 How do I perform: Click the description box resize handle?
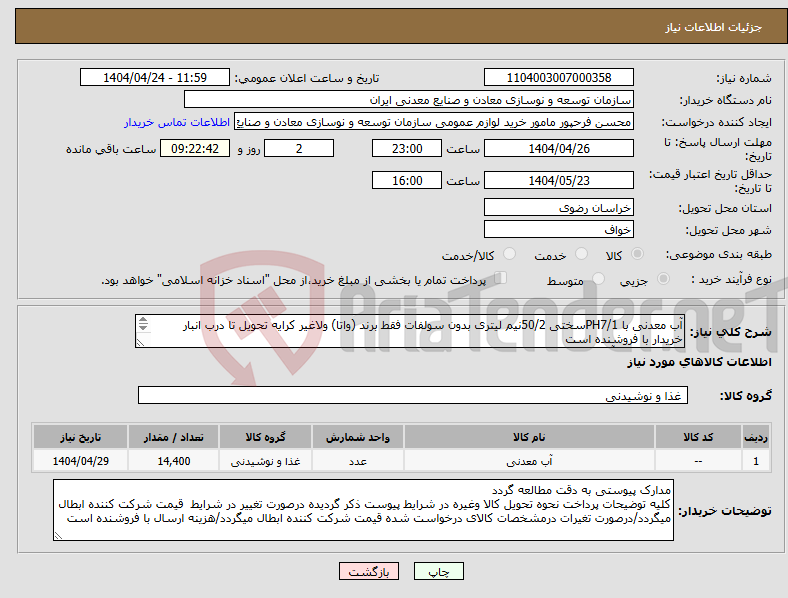(x=140, y=343)
